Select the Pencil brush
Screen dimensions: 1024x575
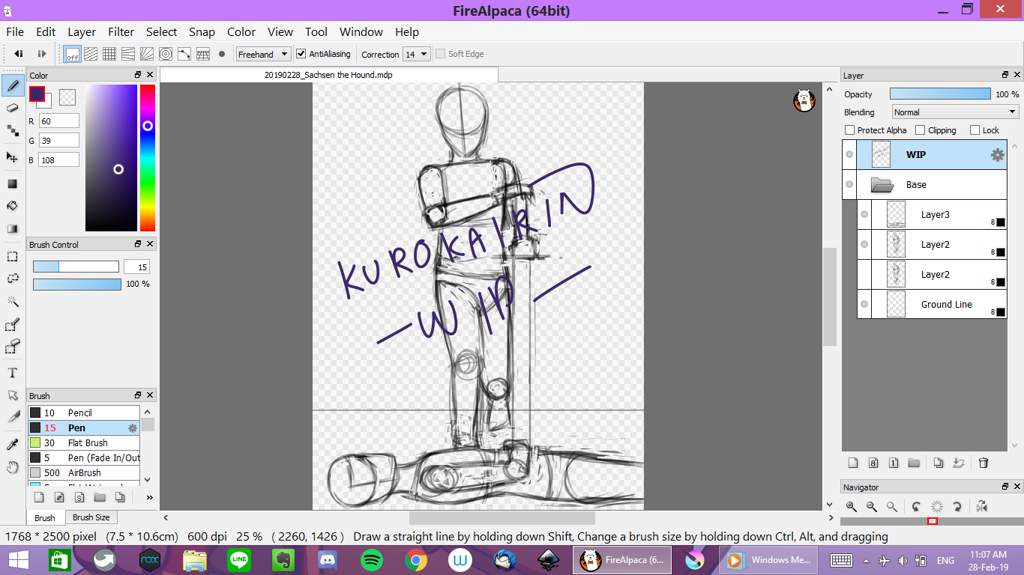pos(84,413)
